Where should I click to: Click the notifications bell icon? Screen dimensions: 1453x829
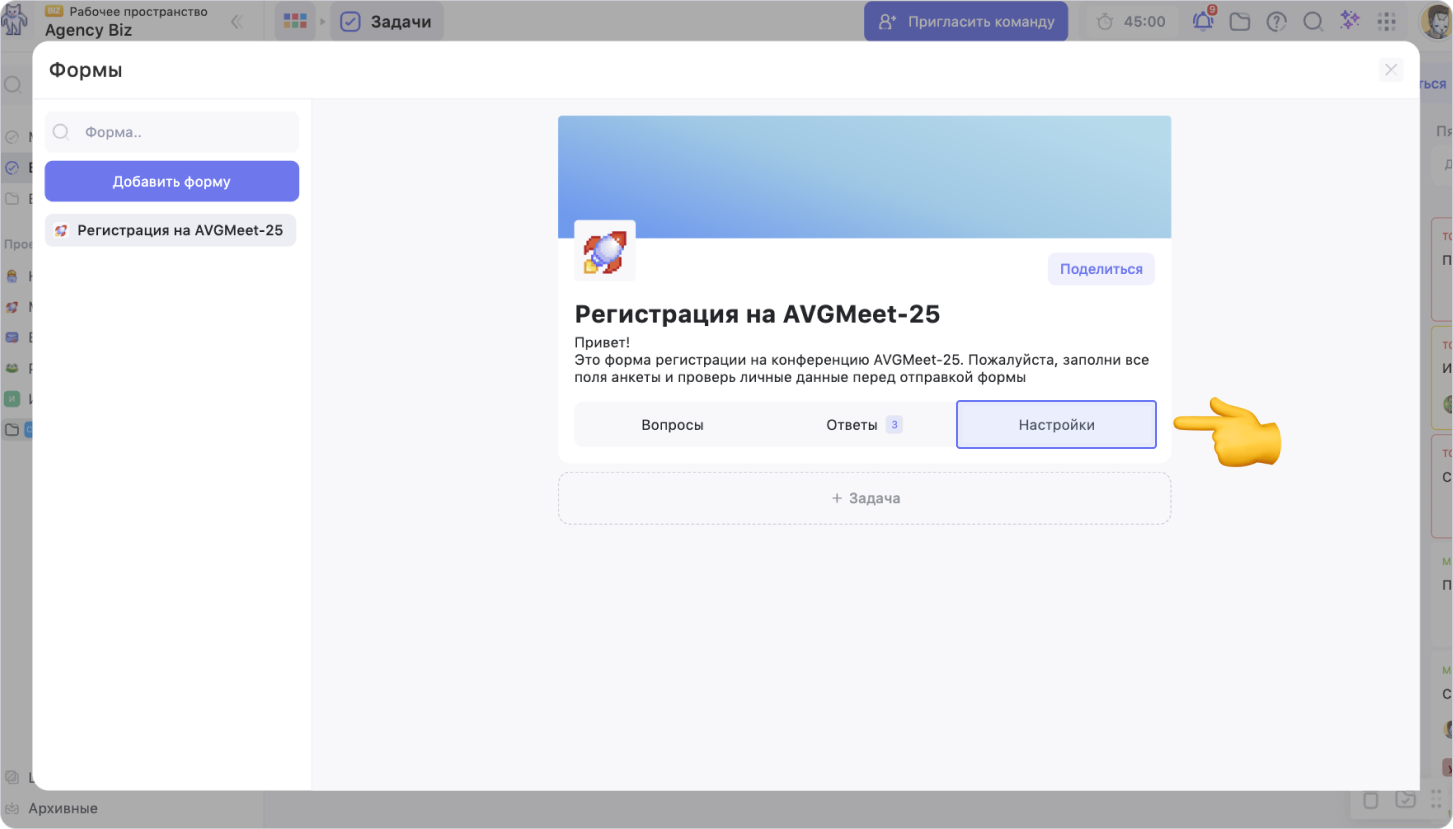[1203, 21]
